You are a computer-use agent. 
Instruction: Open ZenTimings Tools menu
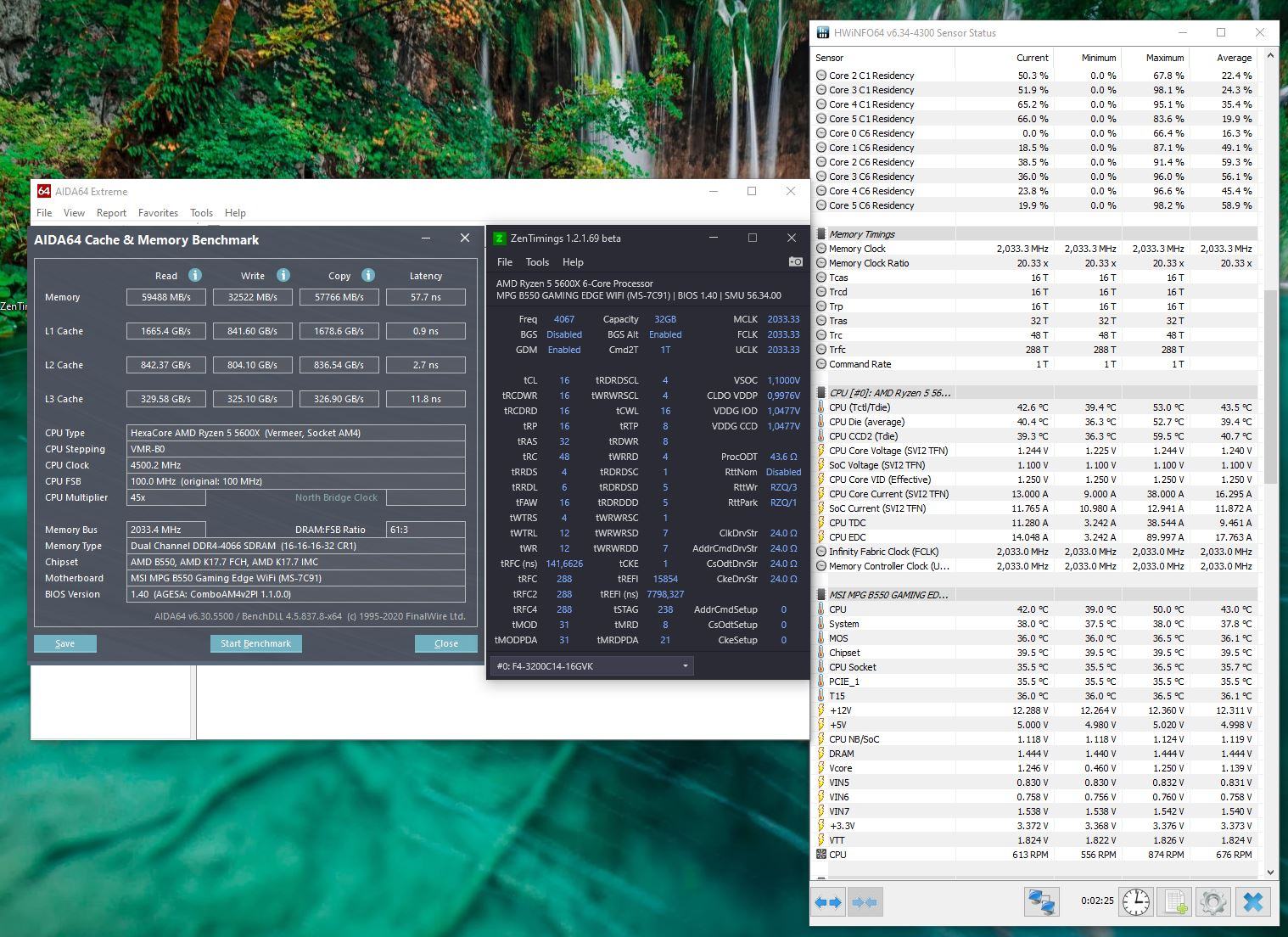click(x=537, y=262)
